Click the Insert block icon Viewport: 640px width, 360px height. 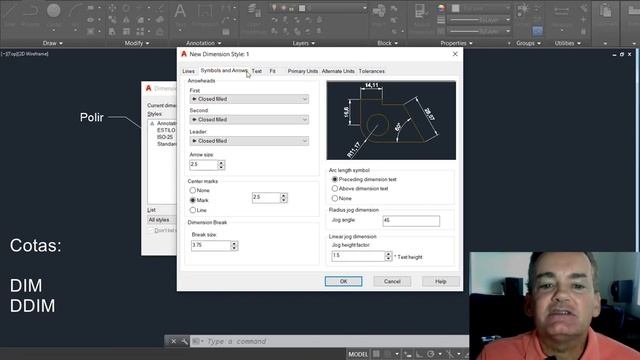[x=379, y=11]
